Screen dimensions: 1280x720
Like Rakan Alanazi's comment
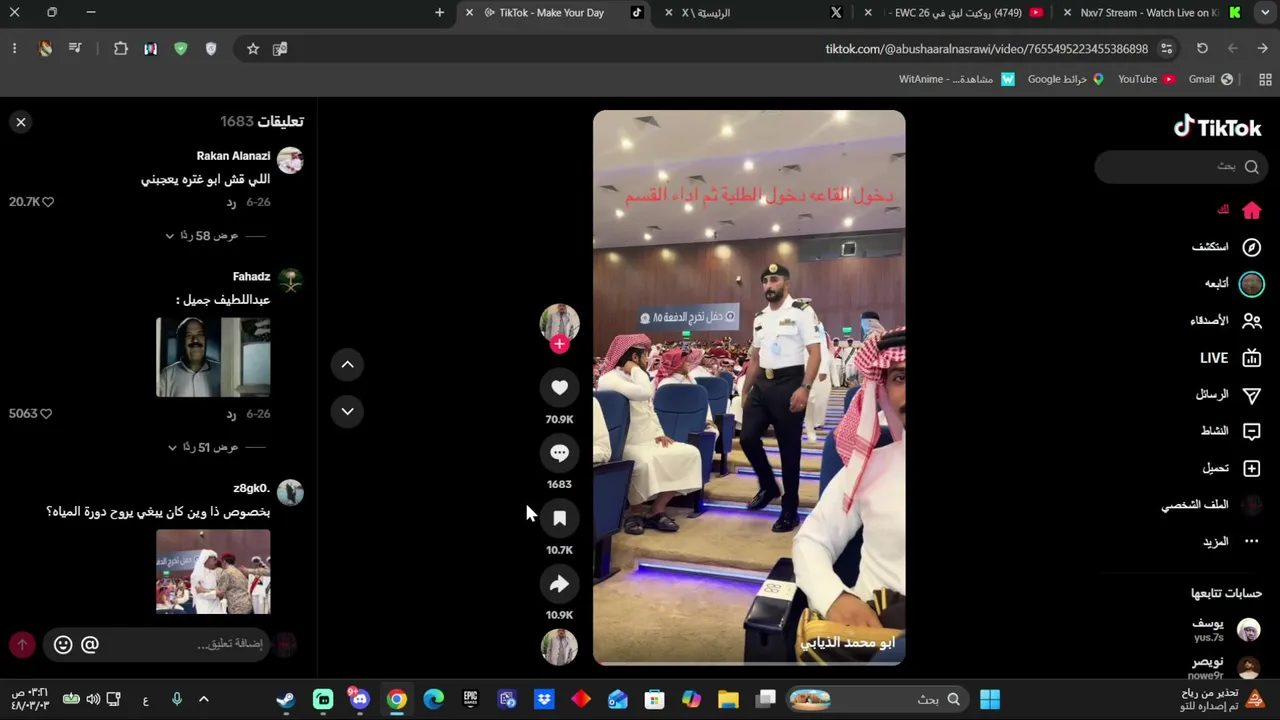click(47, 202)
